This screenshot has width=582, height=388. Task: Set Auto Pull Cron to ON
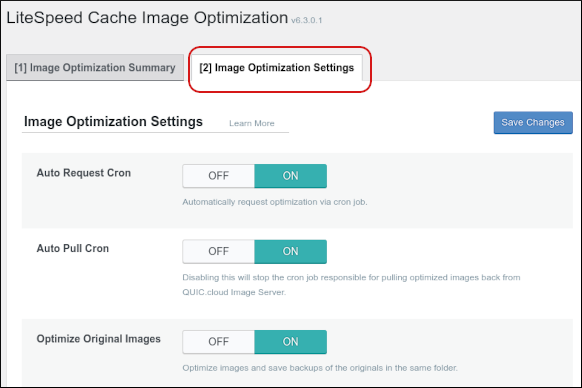(291, 251)
